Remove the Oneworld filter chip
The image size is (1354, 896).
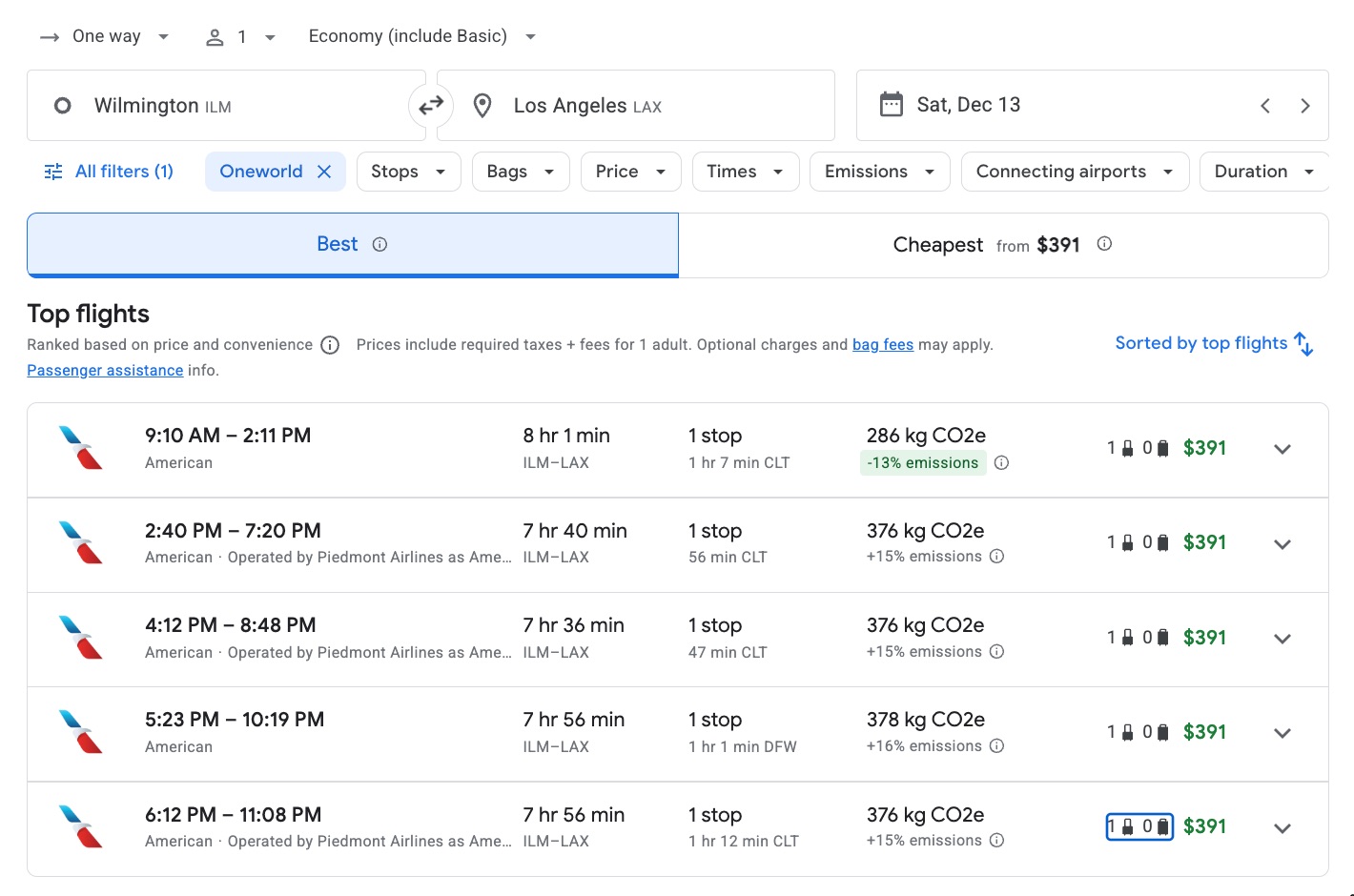click(324, 171)
